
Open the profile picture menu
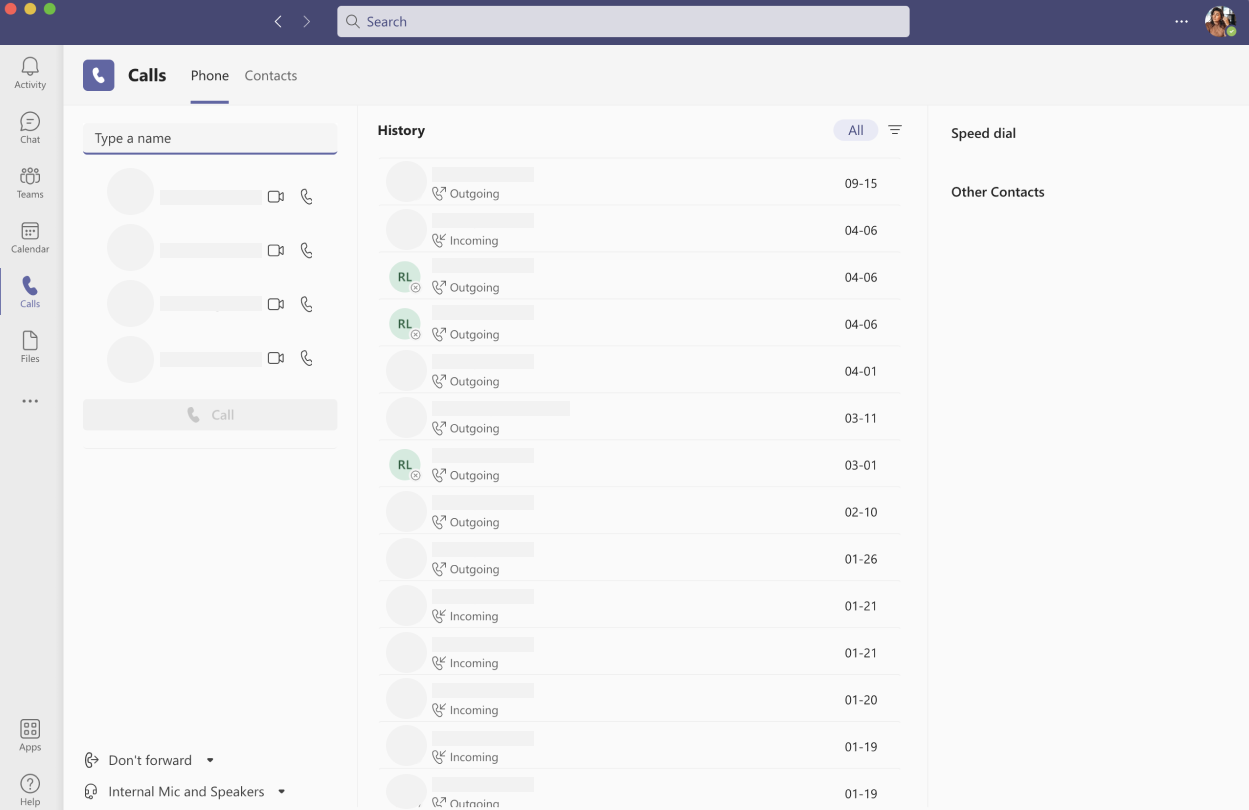(1219, 21)
